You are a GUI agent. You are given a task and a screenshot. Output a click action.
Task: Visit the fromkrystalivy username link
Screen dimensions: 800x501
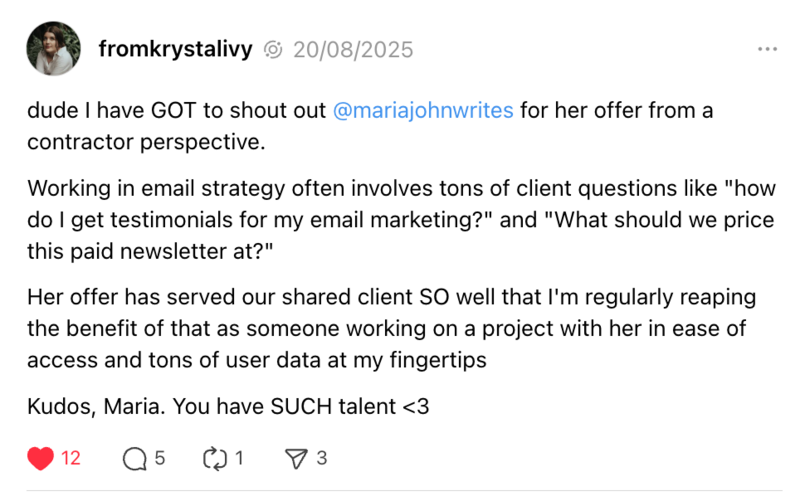point(178,50)
